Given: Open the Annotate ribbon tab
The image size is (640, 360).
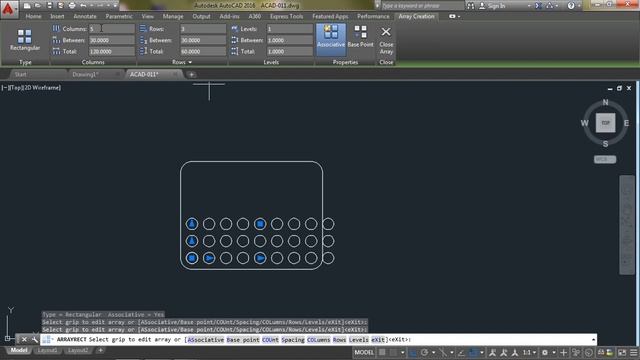Looking at the screenshot, I should pos(85,16).
